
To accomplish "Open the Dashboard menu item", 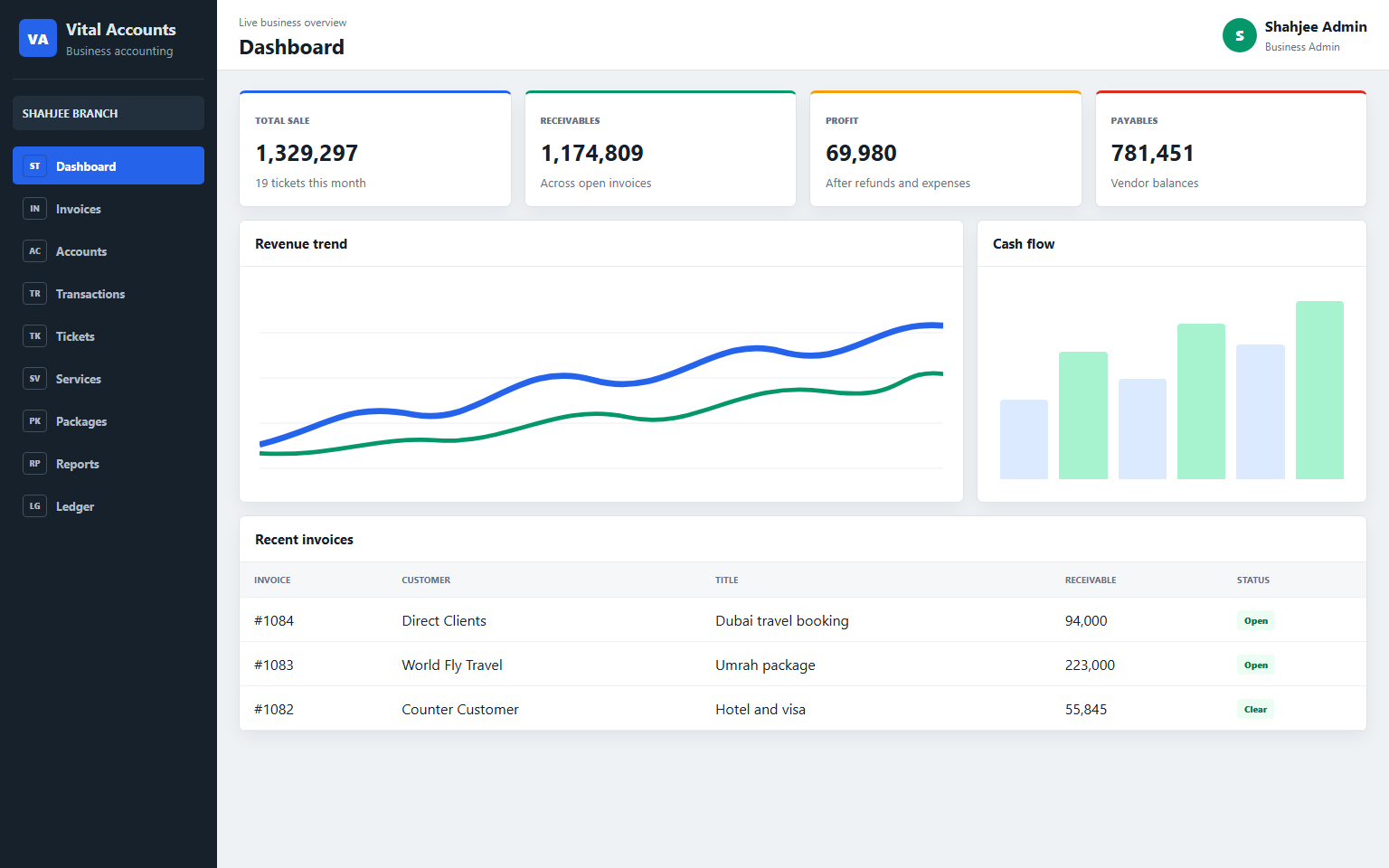I will point(109,165).
